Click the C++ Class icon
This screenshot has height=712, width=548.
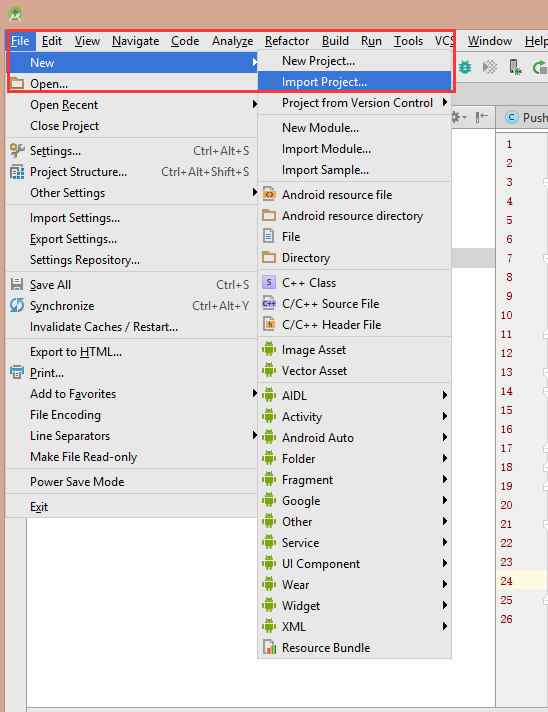pos(269,282)
